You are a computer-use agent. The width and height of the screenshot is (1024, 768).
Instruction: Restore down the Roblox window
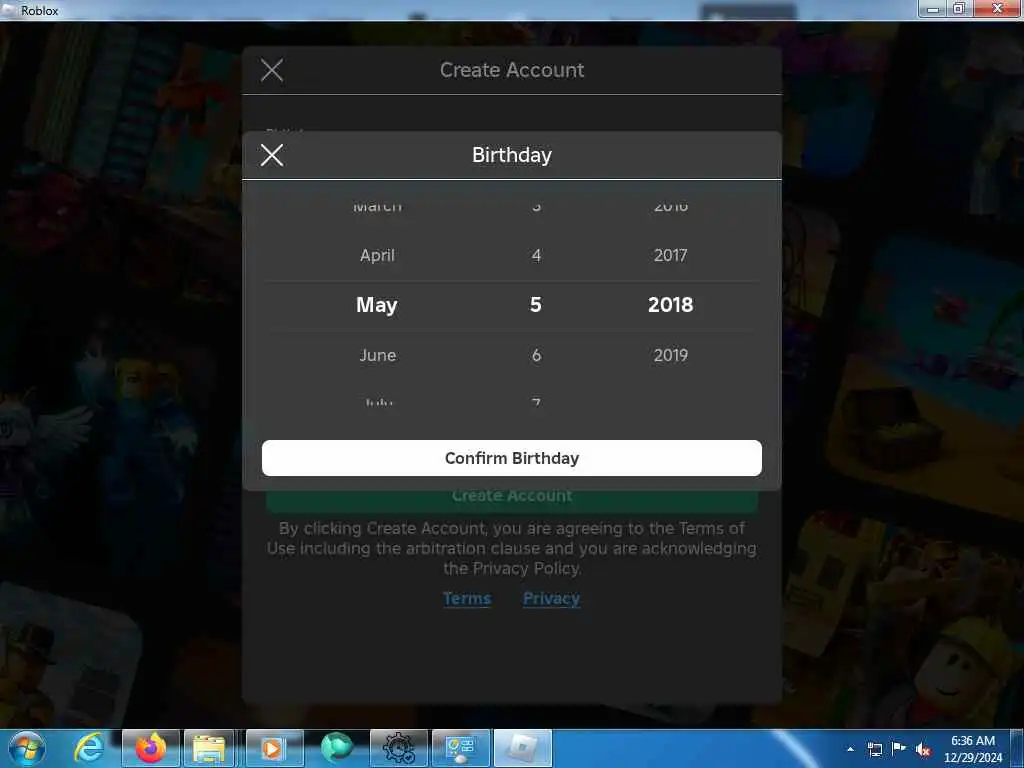959,9
